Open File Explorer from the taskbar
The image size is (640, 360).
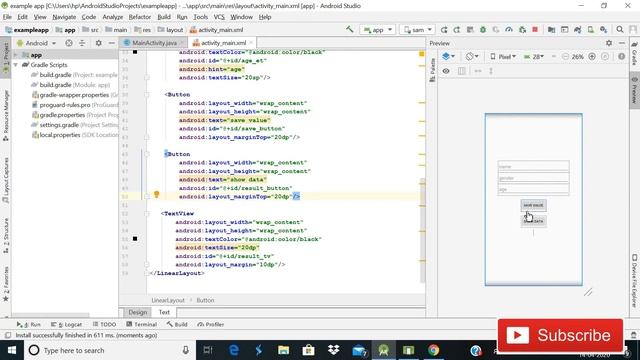pyautogui.click(x=283, y=350)
